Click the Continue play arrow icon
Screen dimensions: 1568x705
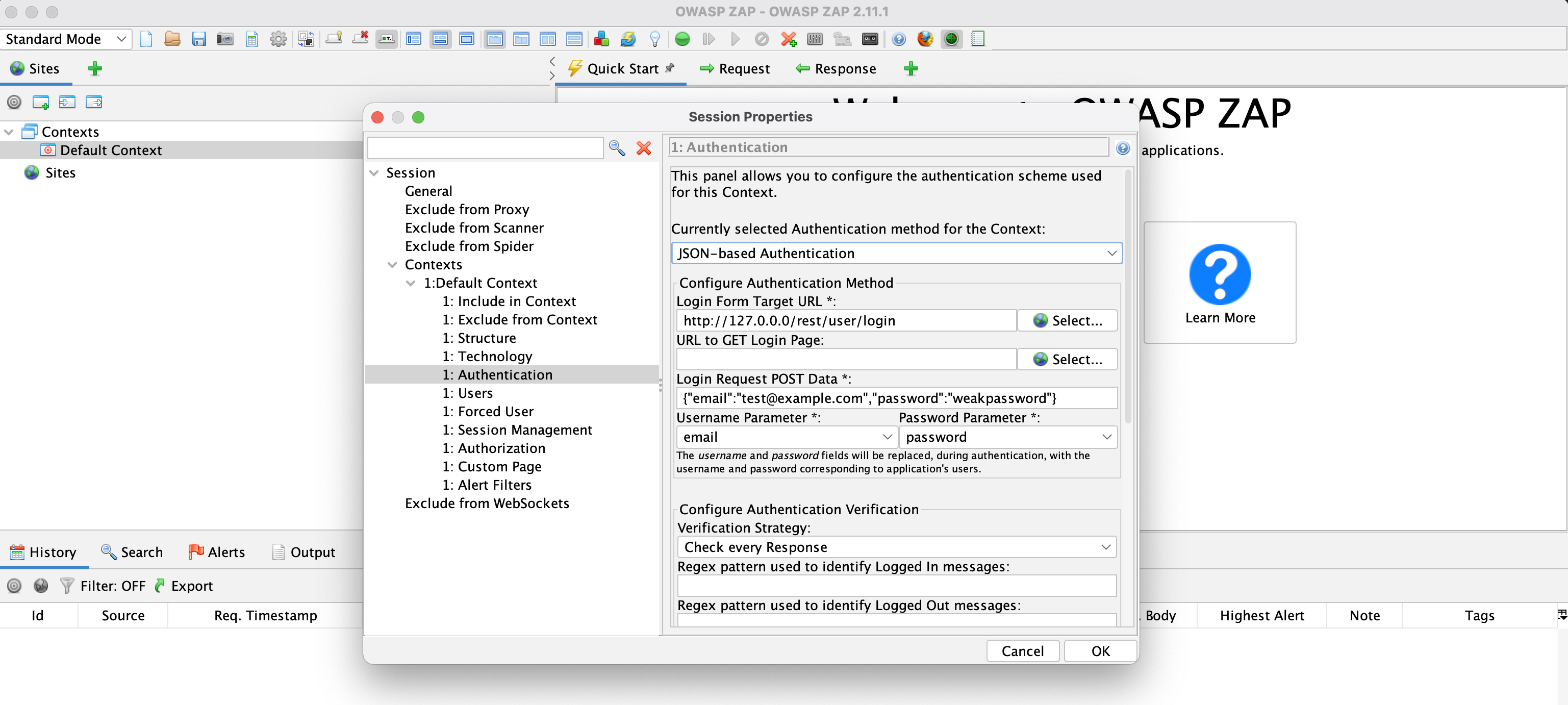(x=736, y=39)
